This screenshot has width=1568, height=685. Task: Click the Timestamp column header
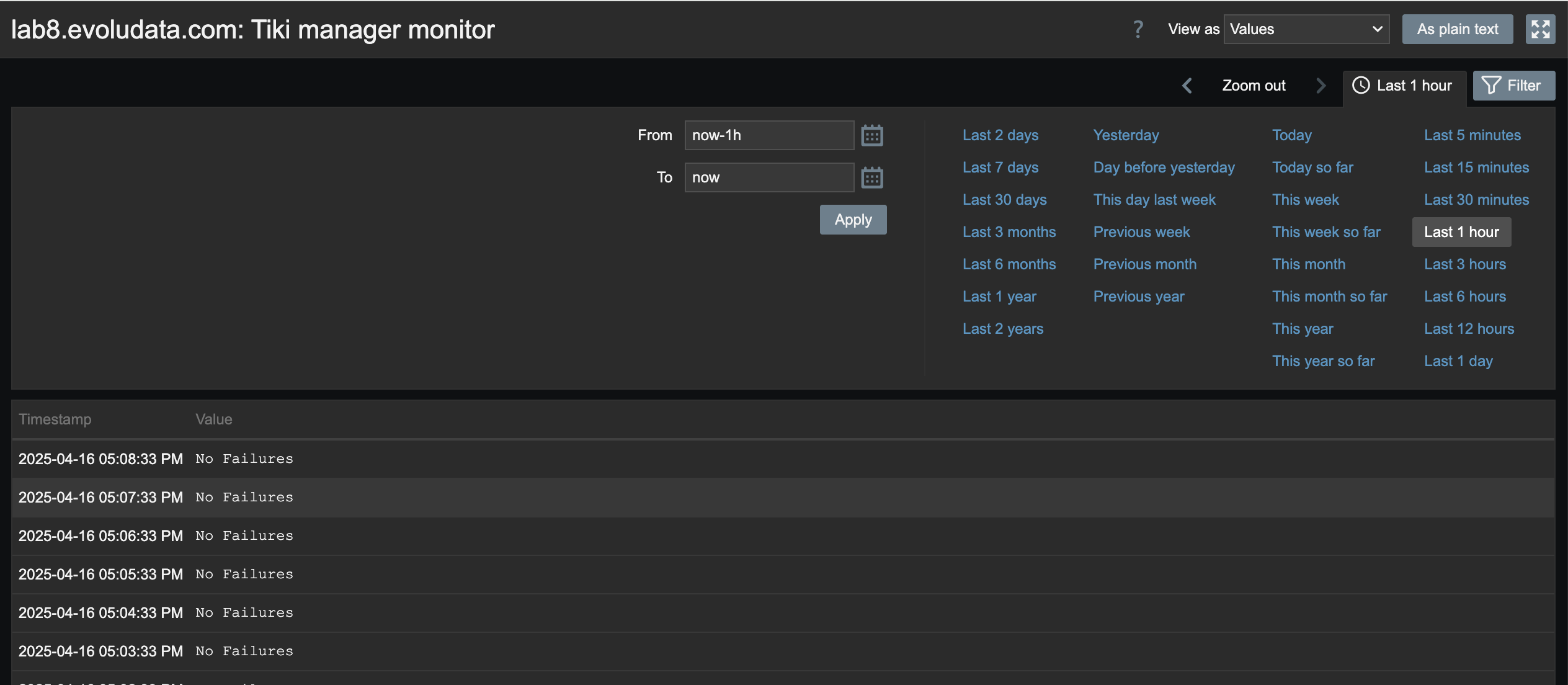click(55, 419)
